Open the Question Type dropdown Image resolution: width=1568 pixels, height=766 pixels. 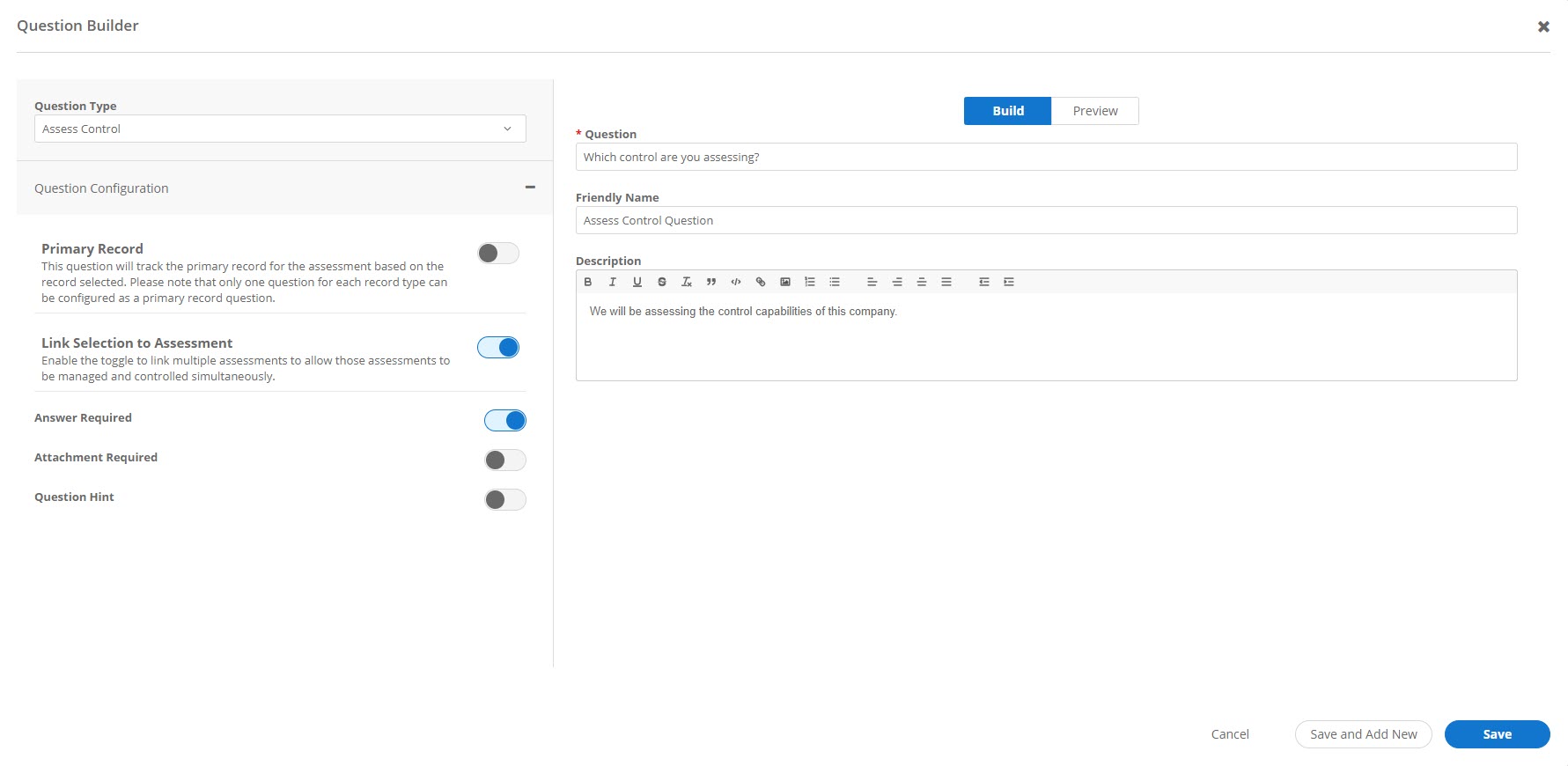coord(280,129)
